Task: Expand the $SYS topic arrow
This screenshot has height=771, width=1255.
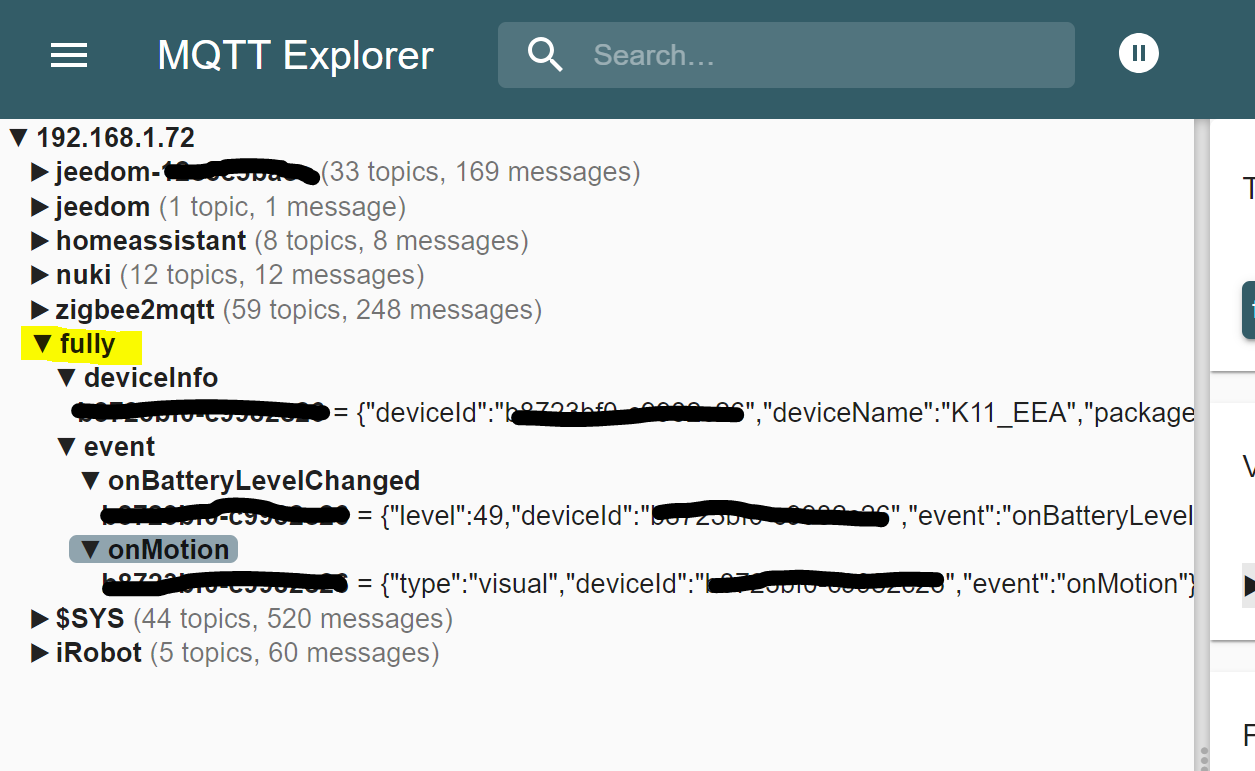Action: click(40, 619)
